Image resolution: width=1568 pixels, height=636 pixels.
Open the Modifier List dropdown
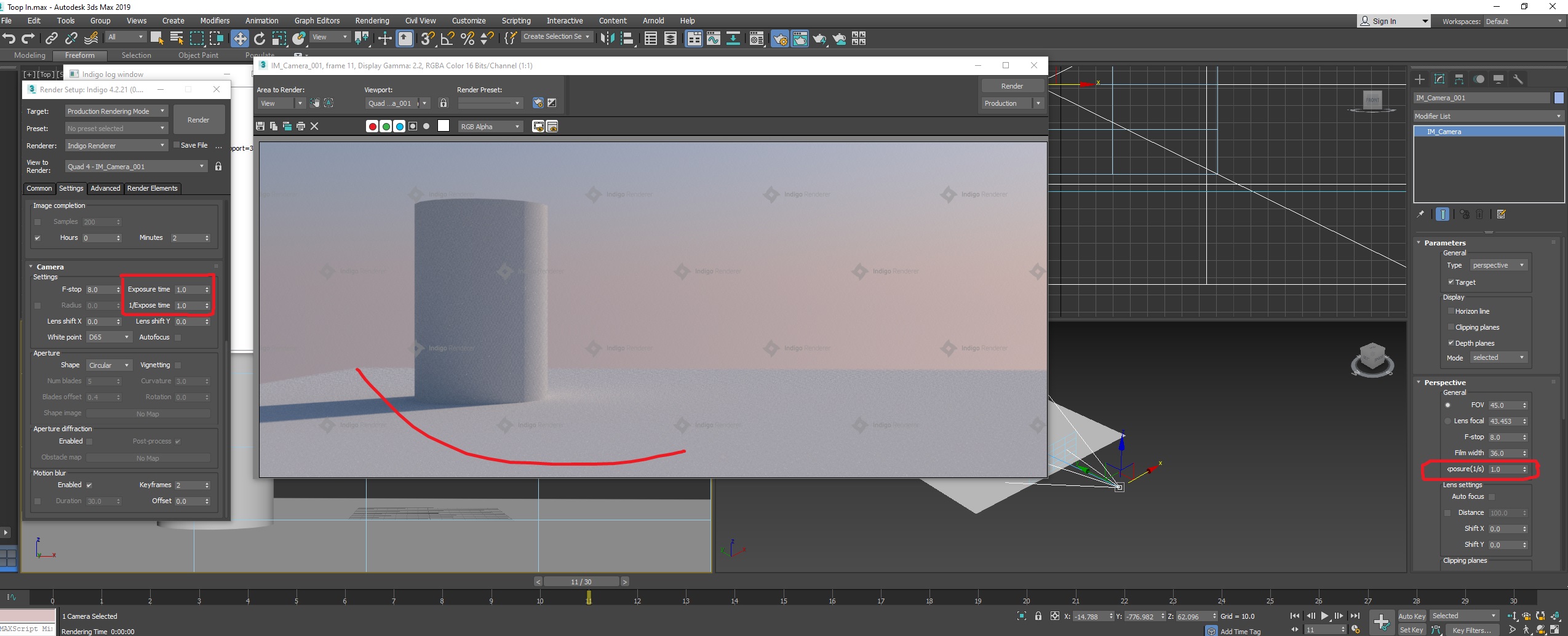1487,116
